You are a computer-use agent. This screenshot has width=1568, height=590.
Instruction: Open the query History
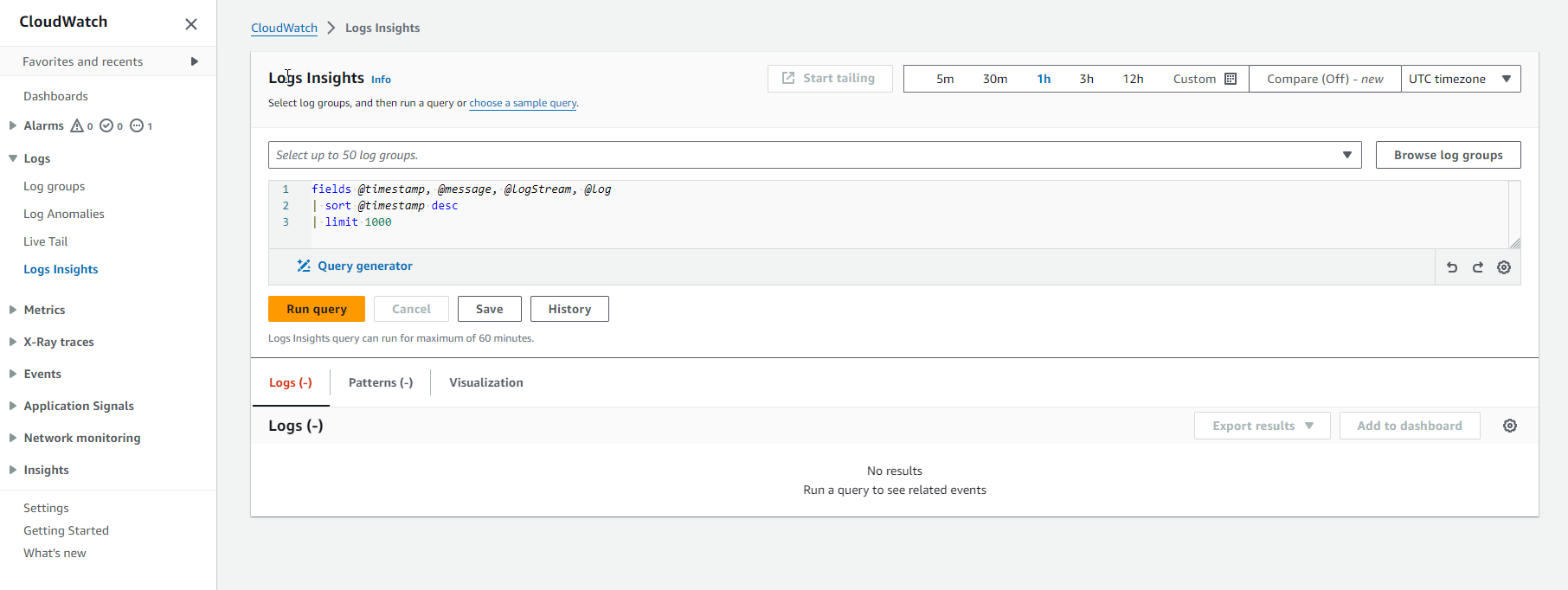[x=569, y=309]
